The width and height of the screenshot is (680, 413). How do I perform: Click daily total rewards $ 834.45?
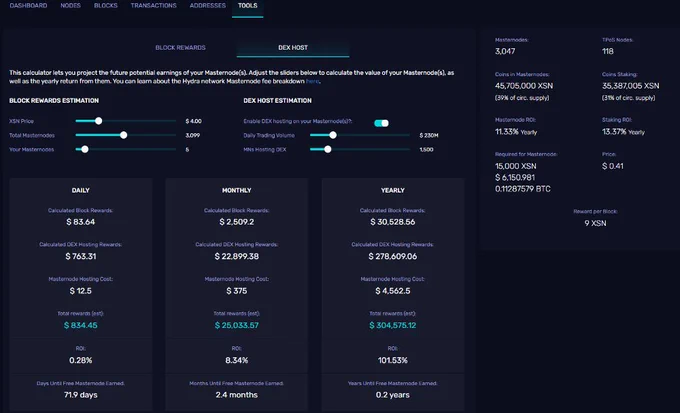tap(81, 325)
